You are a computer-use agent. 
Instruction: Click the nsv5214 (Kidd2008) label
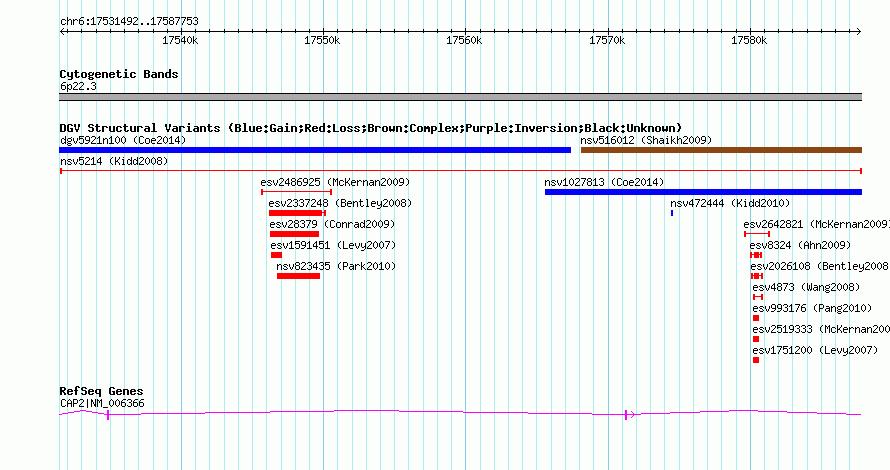tap(114, 161)
